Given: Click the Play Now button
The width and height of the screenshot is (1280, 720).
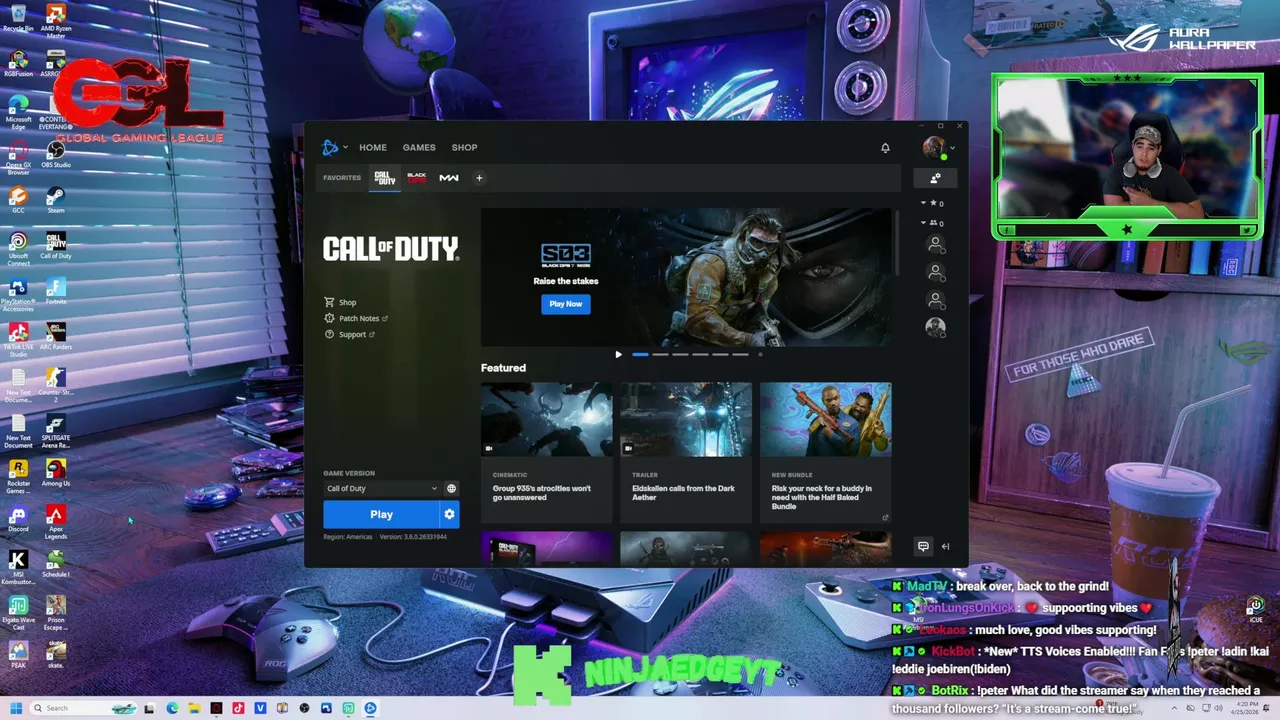Looking at the screenshot, I should pyautogui.click(x=565, y=304).
